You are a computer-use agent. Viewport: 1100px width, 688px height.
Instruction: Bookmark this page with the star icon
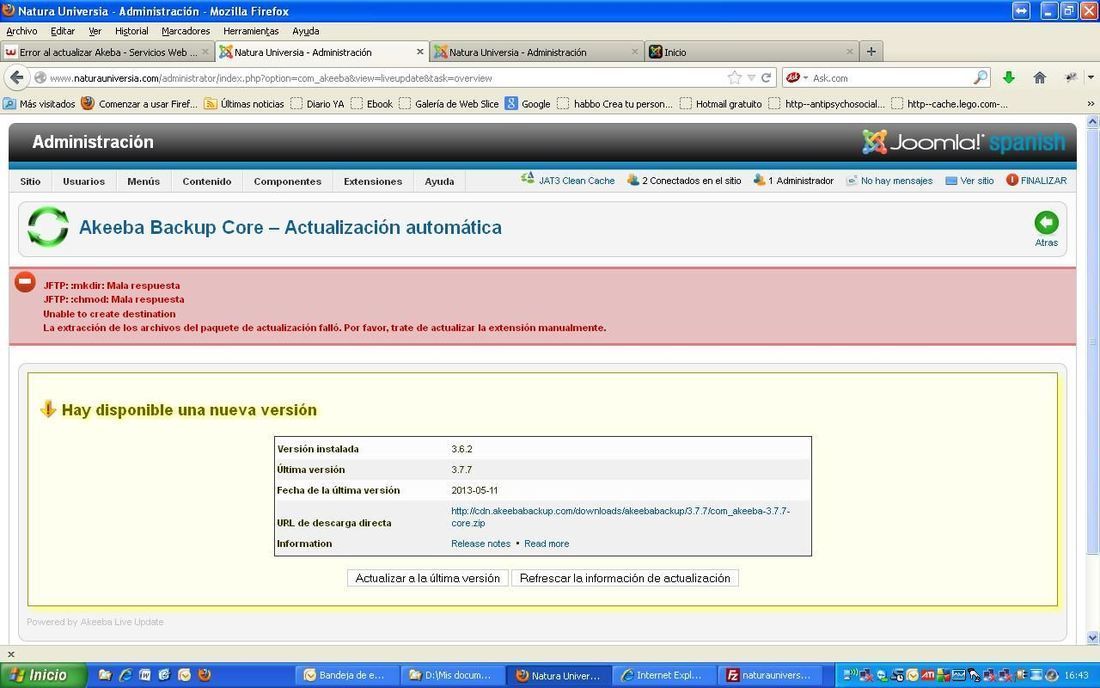click(x=734, y=78)
